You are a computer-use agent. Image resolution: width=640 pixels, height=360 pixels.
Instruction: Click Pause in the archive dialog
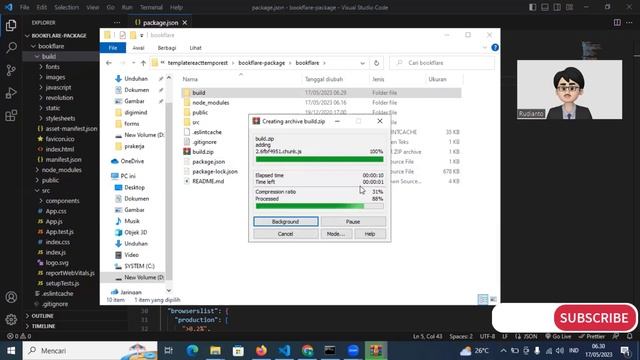coord(353,221)
